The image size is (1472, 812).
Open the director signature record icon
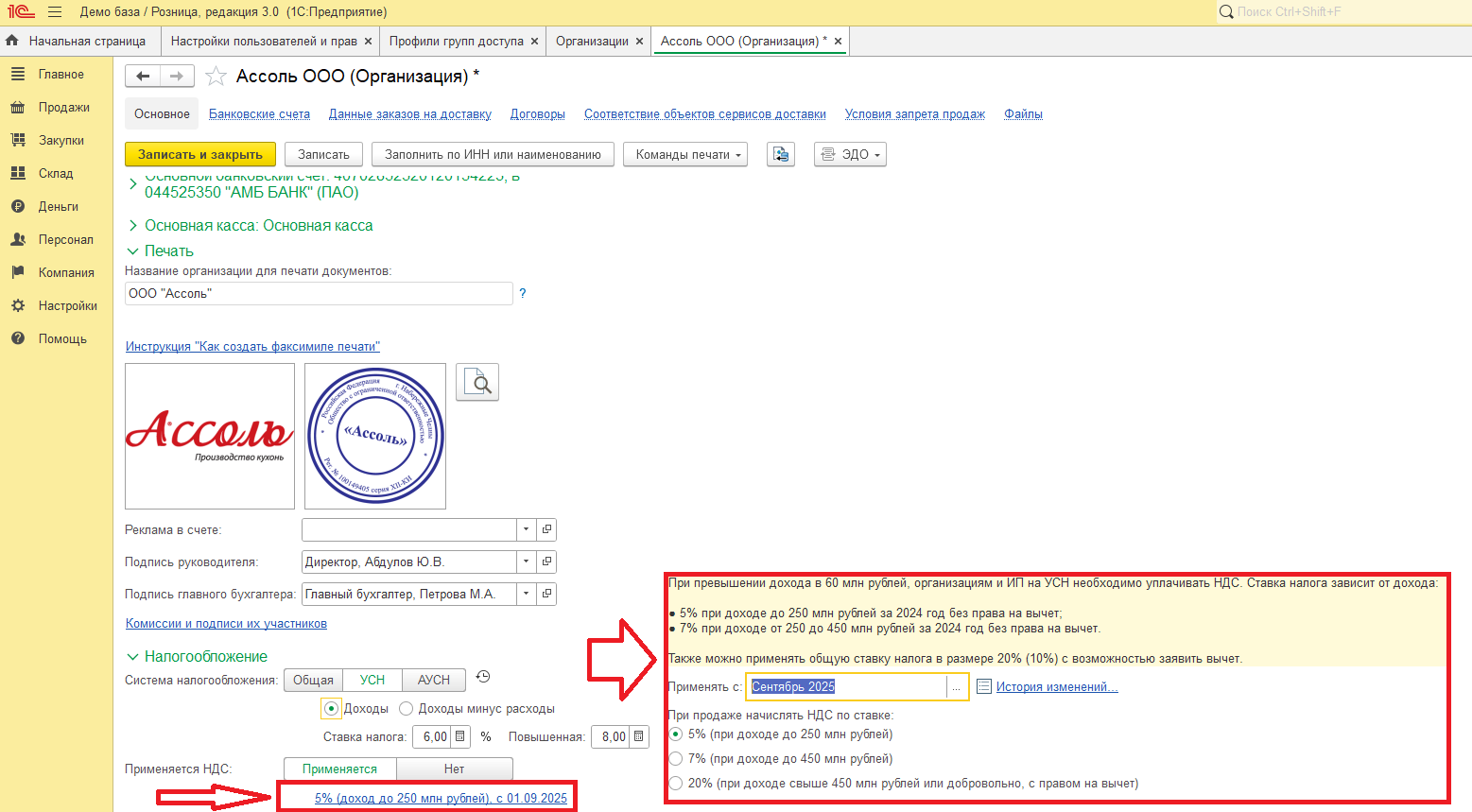(x=546, y=561)
